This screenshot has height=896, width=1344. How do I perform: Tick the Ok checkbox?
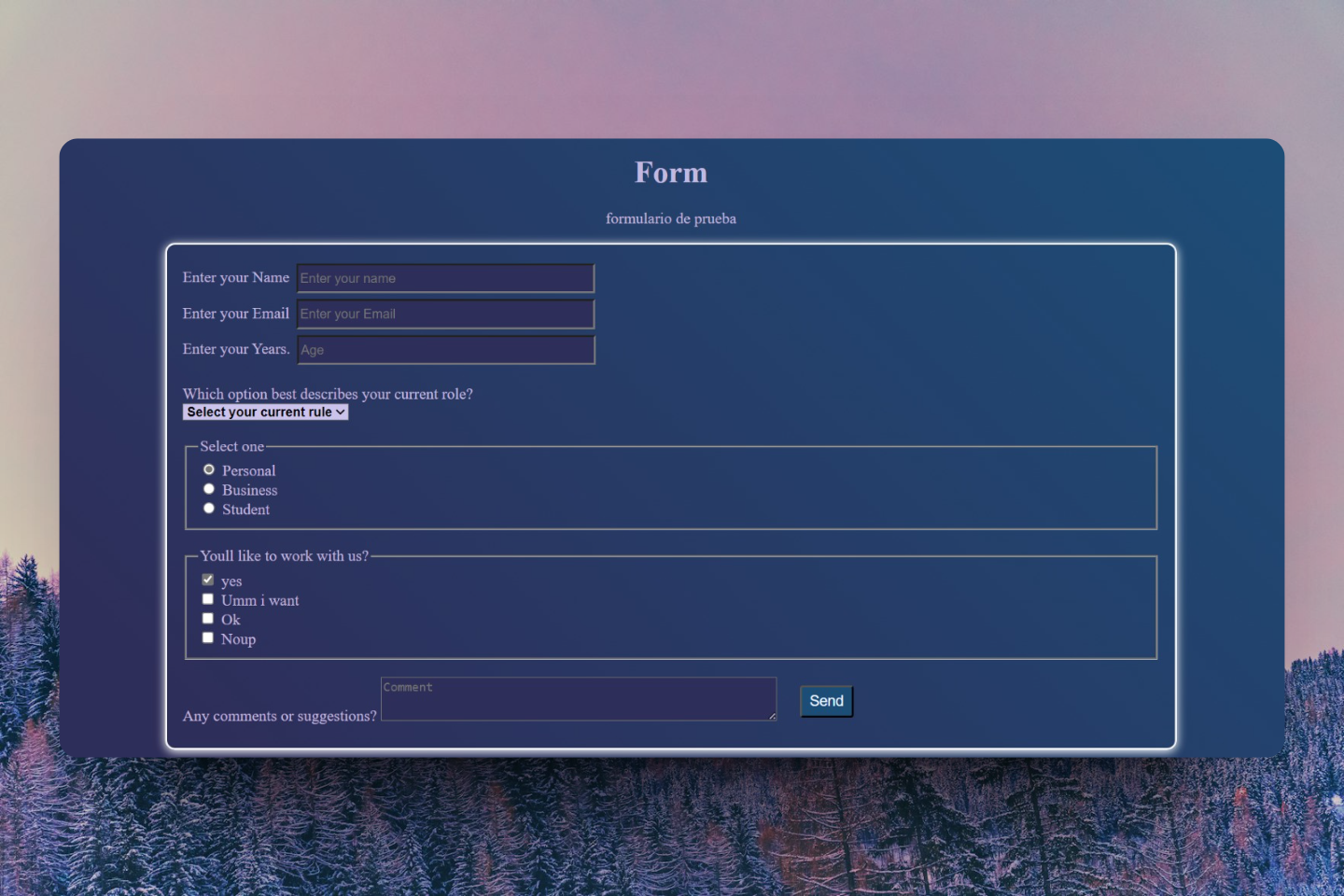[208, 619]
